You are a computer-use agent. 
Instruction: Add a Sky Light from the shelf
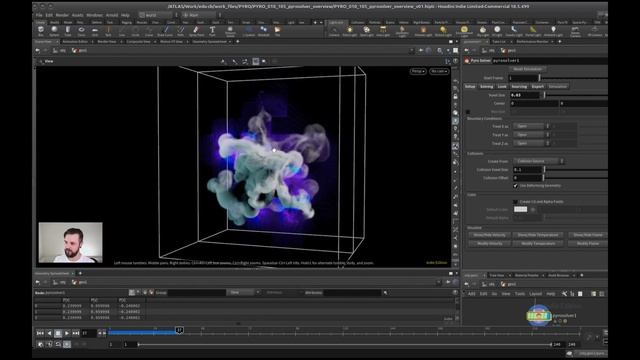pyautogui.click(x=483, y=31)
